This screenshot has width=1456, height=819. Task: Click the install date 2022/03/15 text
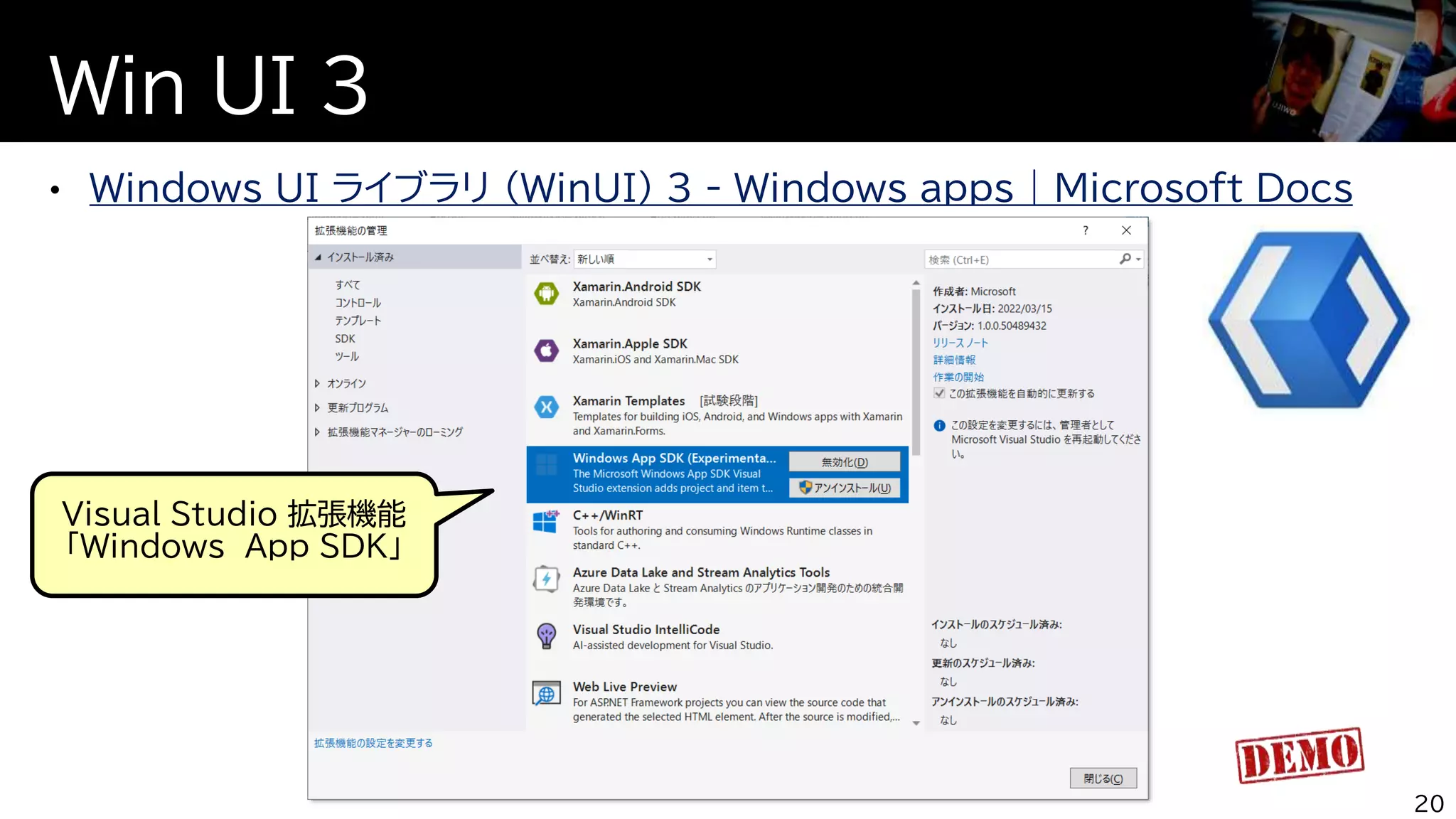point(1024,309)
